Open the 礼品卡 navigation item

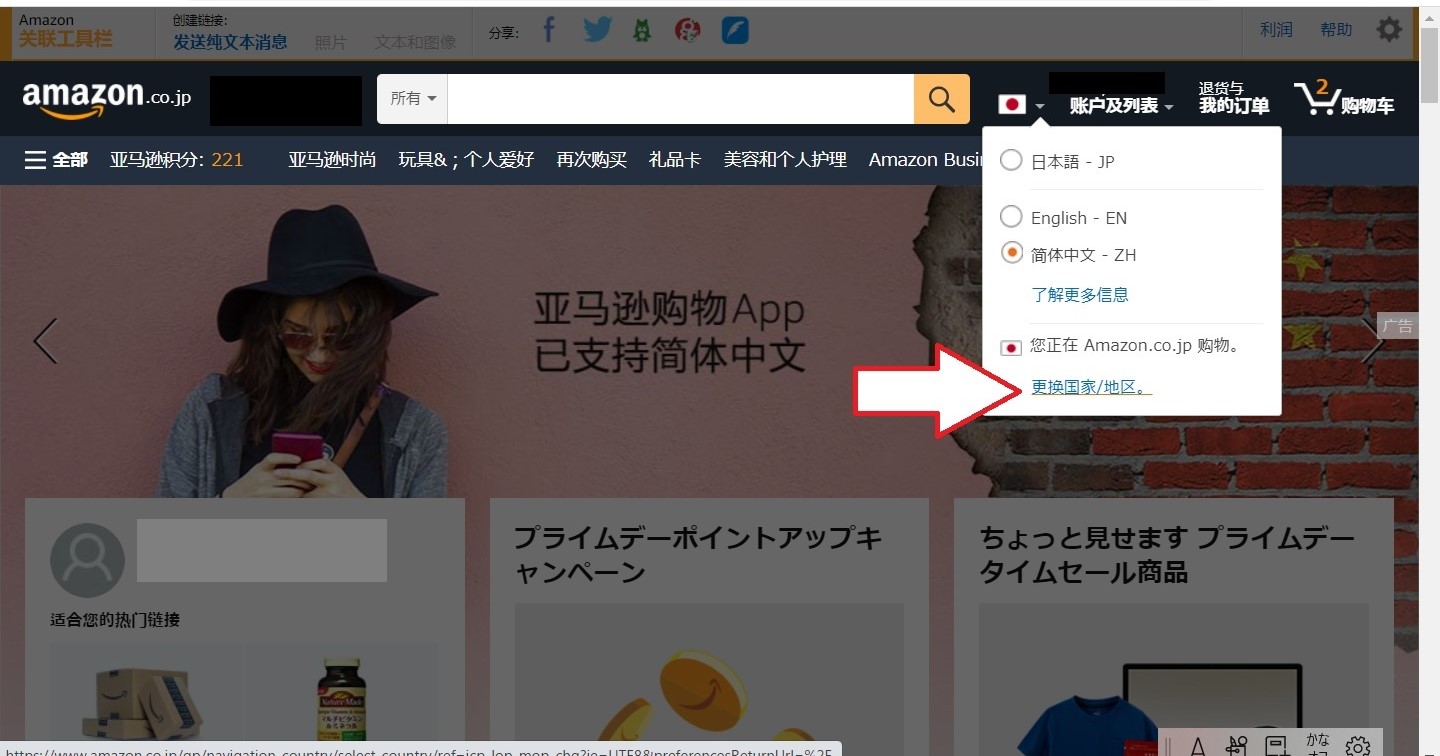click(675, 160)
